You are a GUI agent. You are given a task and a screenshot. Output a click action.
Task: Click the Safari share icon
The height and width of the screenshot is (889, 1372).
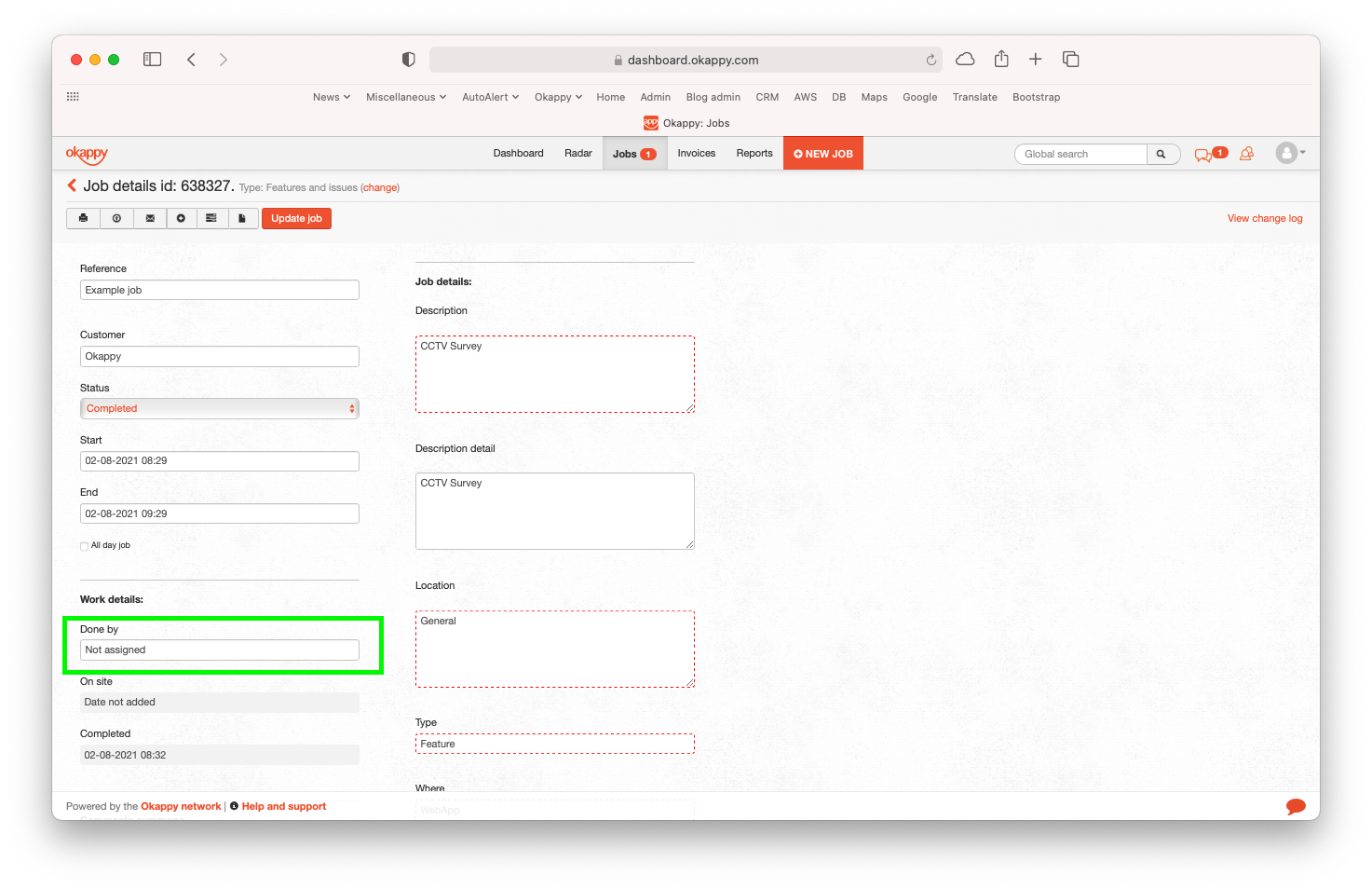tap(1001, 59)
